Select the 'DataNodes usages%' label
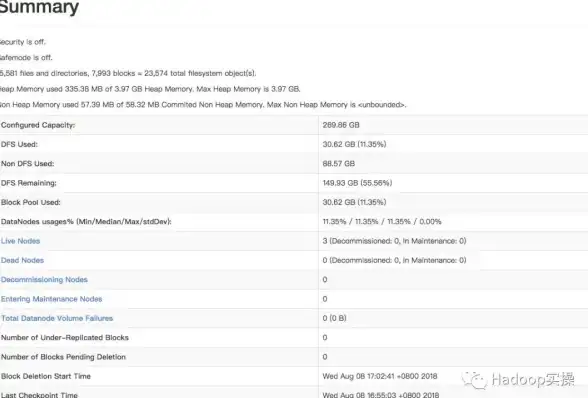The height and width of the screenshot is (398, 588). 86,222
